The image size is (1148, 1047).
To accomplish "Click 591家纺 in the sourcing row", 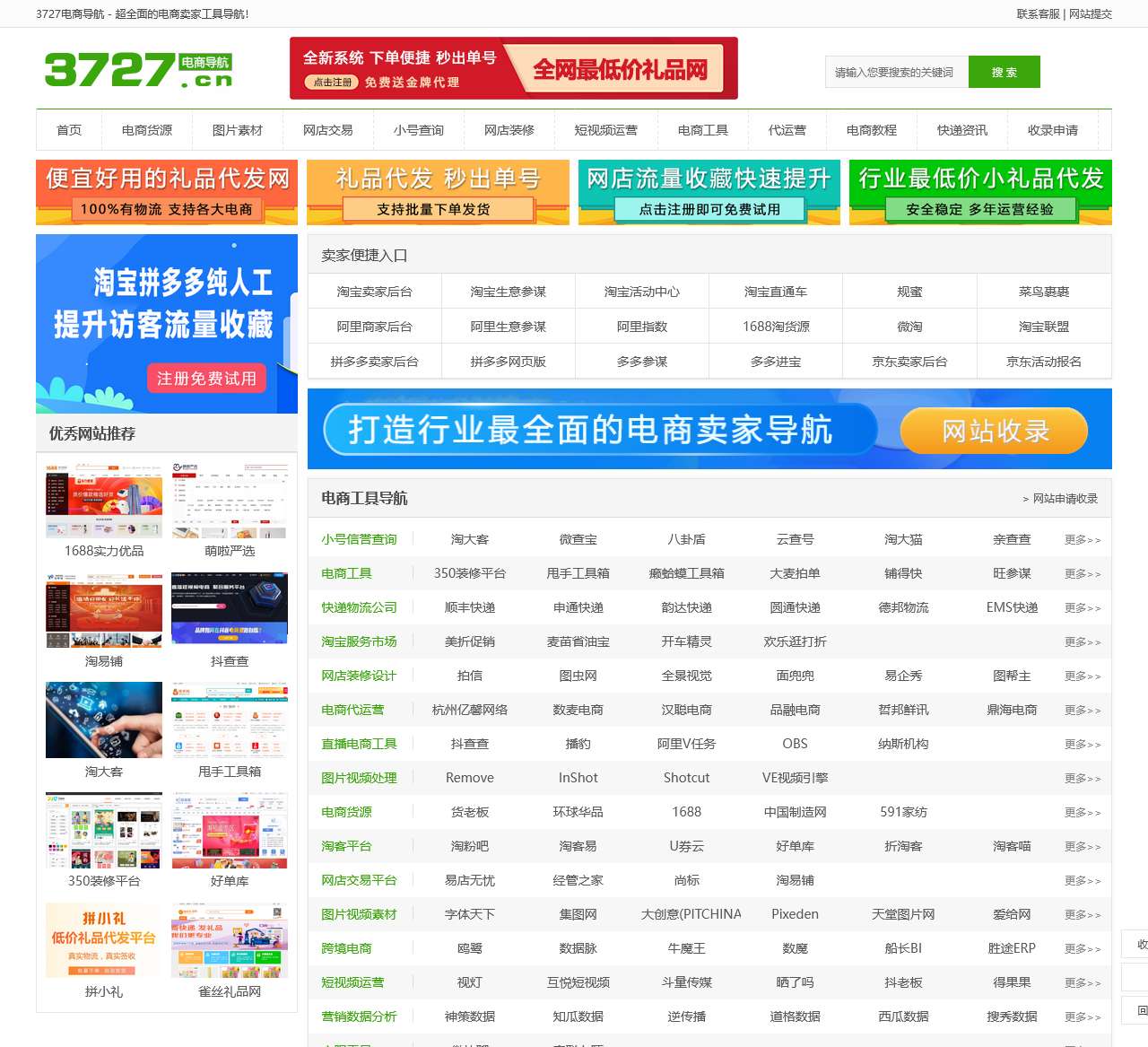I will [904, 812].
